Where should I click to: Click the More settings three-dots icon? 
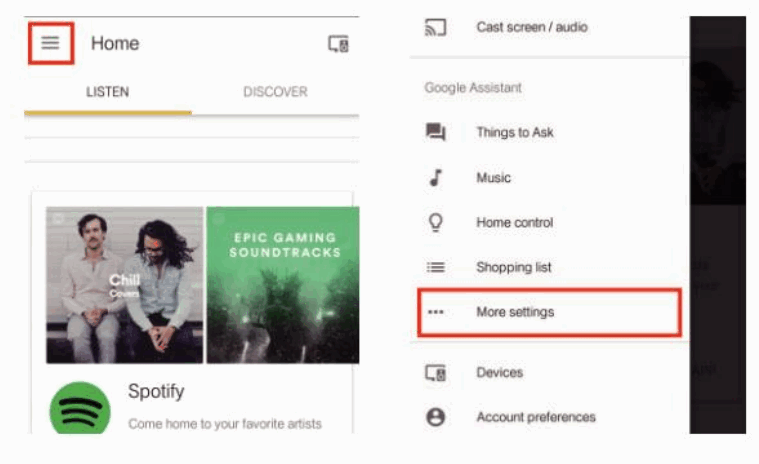click(435, 312)
